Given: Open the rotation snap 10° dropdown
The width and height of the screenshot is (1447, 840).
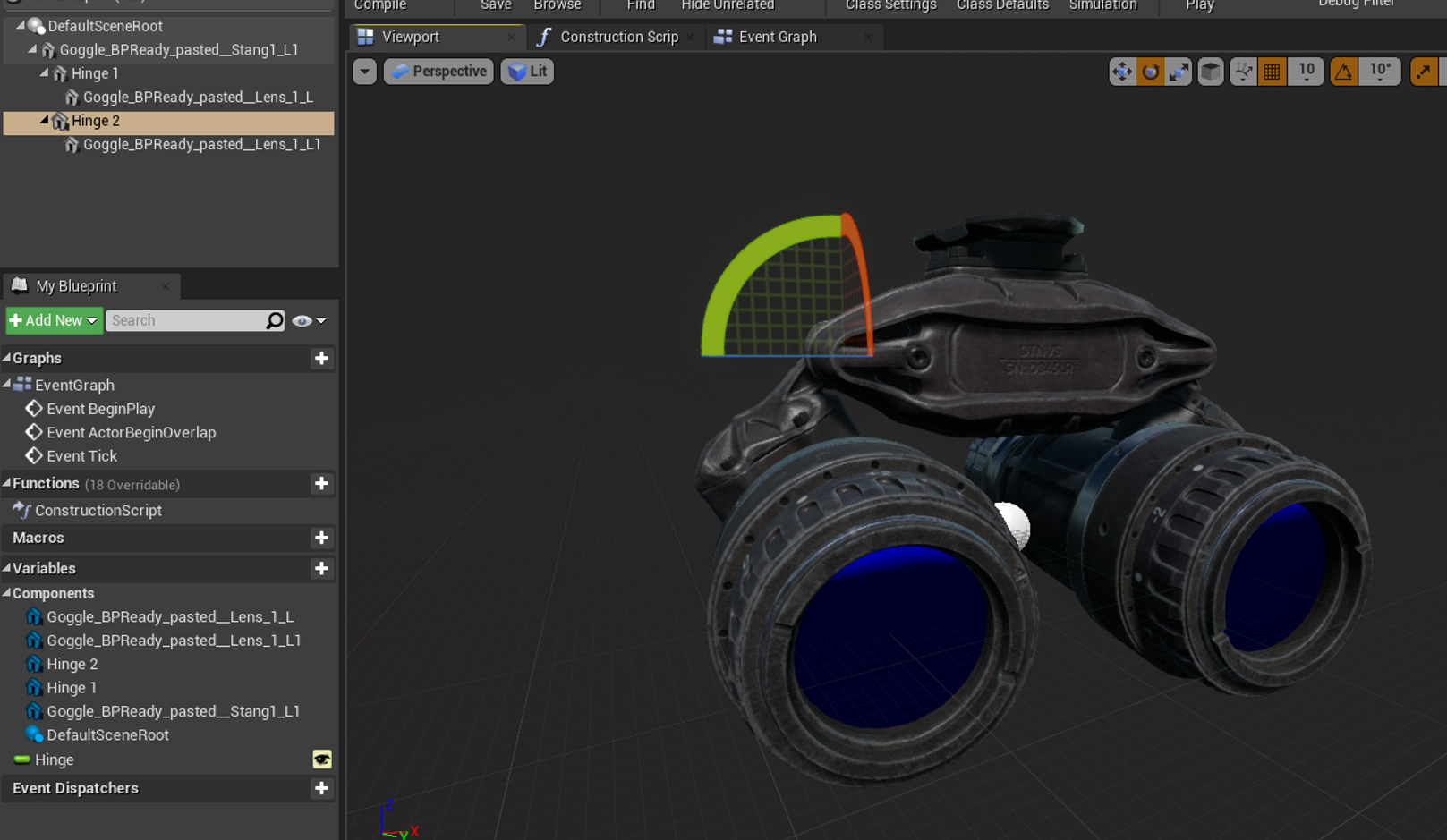Looking at the screenshot, I should (1380, 72).
